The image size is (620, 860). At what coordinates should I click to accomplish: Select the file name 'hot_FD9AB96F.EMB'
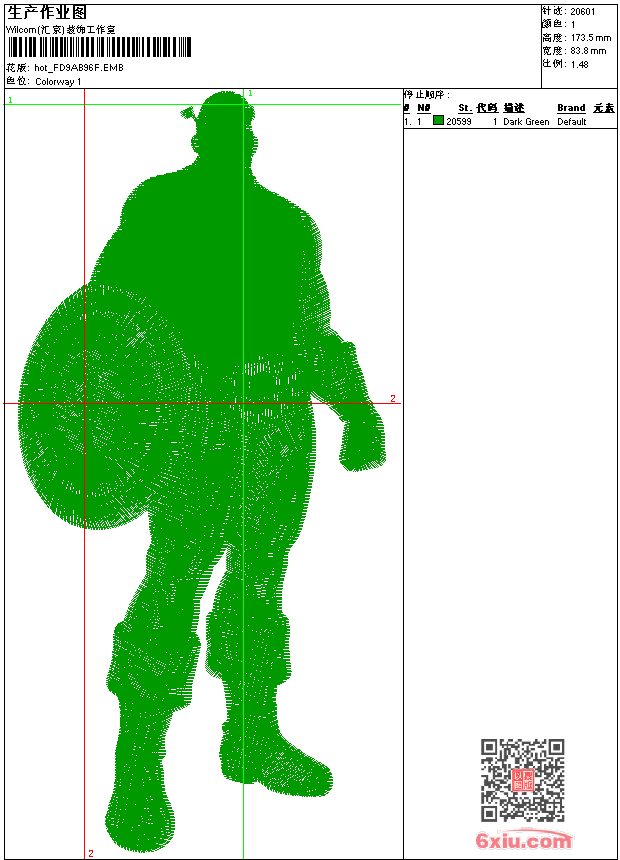click(x=79, y=68)
